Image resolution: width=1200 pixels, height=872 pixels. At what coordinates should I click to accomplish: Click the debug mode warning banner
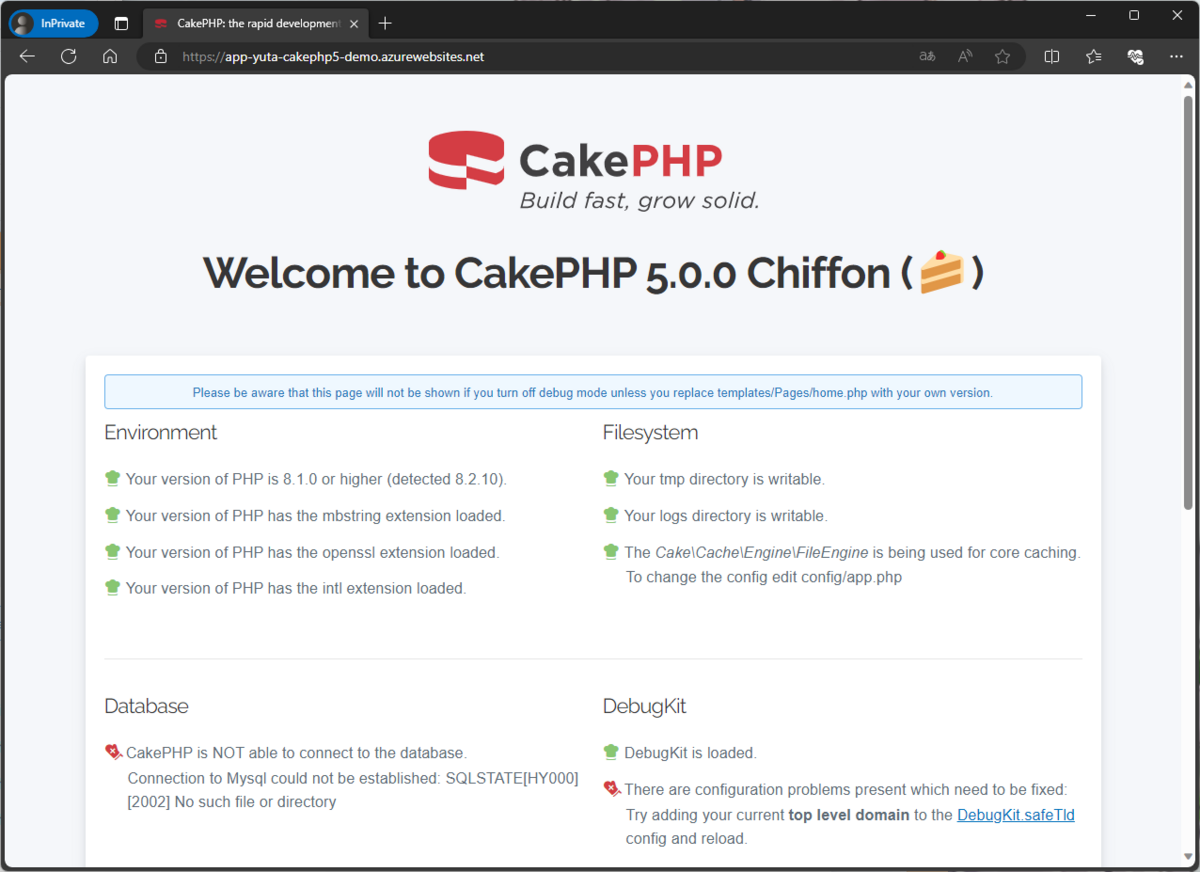pyautogui.click(x=593, y=391)
